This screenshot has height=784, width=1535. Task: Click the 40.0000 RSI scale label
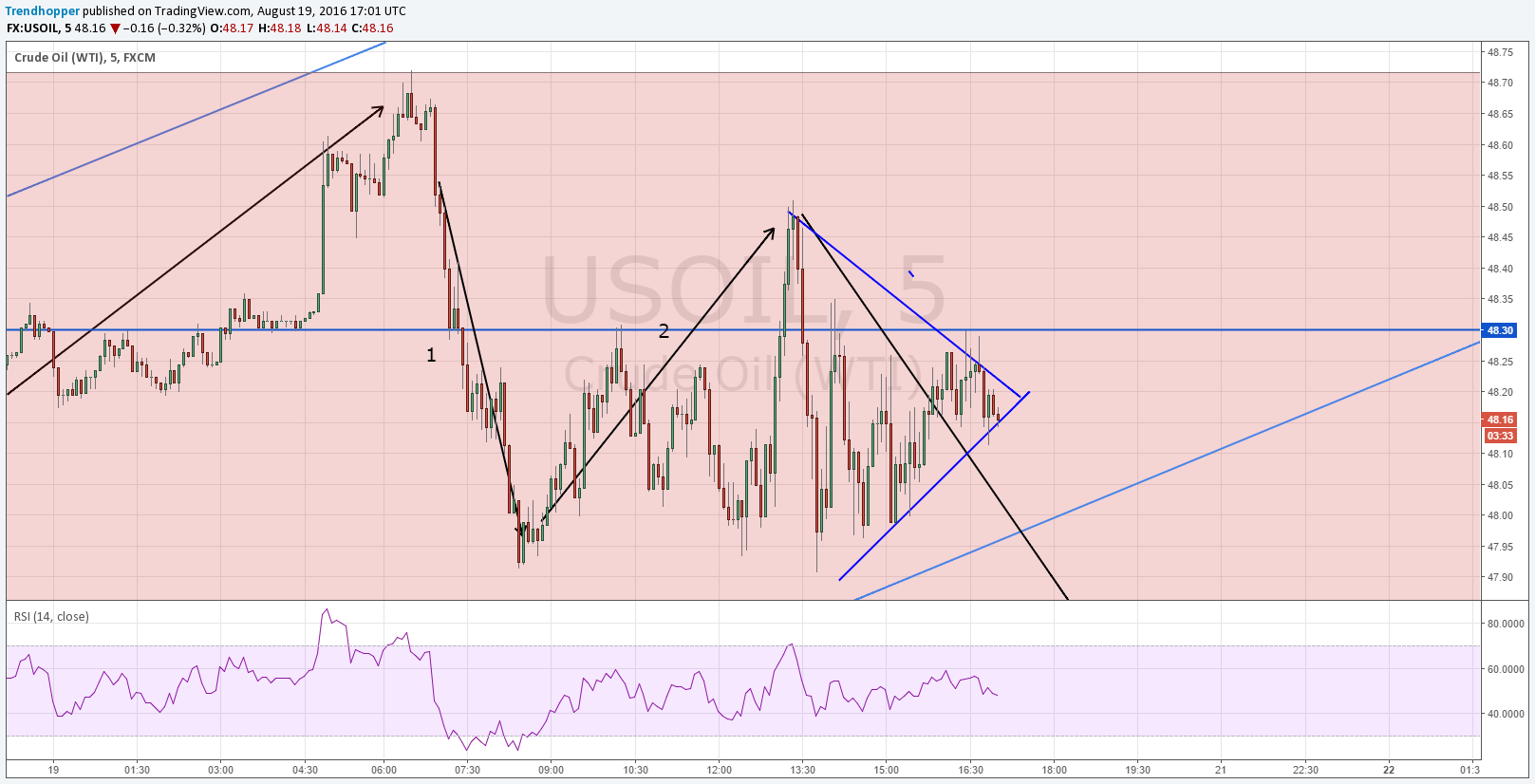tap(1506, 714)
